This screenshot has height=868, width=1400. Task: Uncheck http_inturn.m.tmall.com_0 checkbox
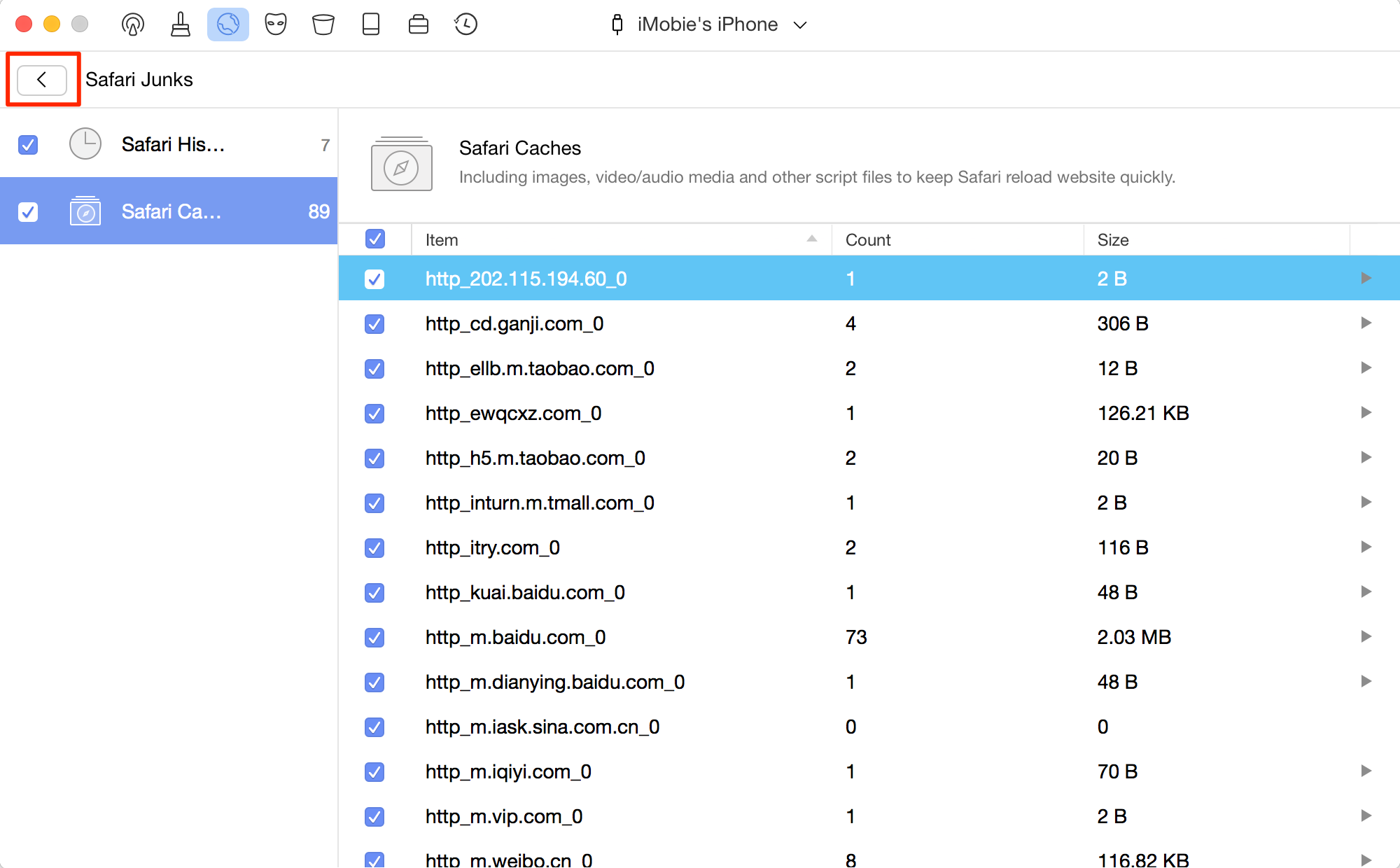pos(374,503)
